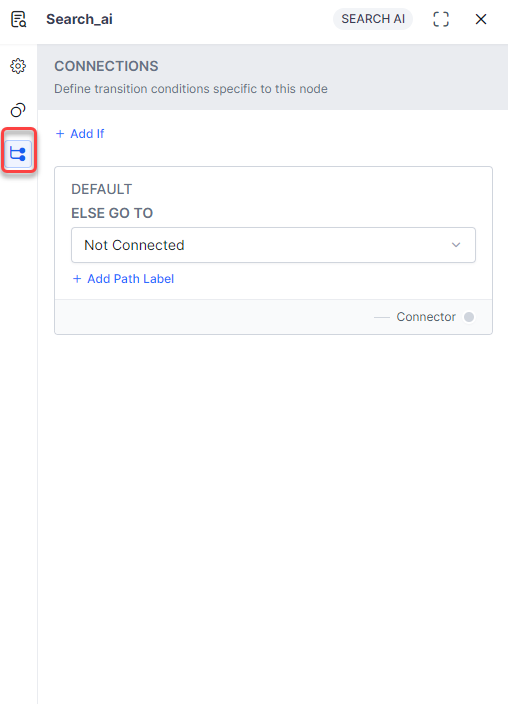Click the Connector label text
The width and height of the screenshot is (508, 704).
pyautogui.click(x=426, y=317)
